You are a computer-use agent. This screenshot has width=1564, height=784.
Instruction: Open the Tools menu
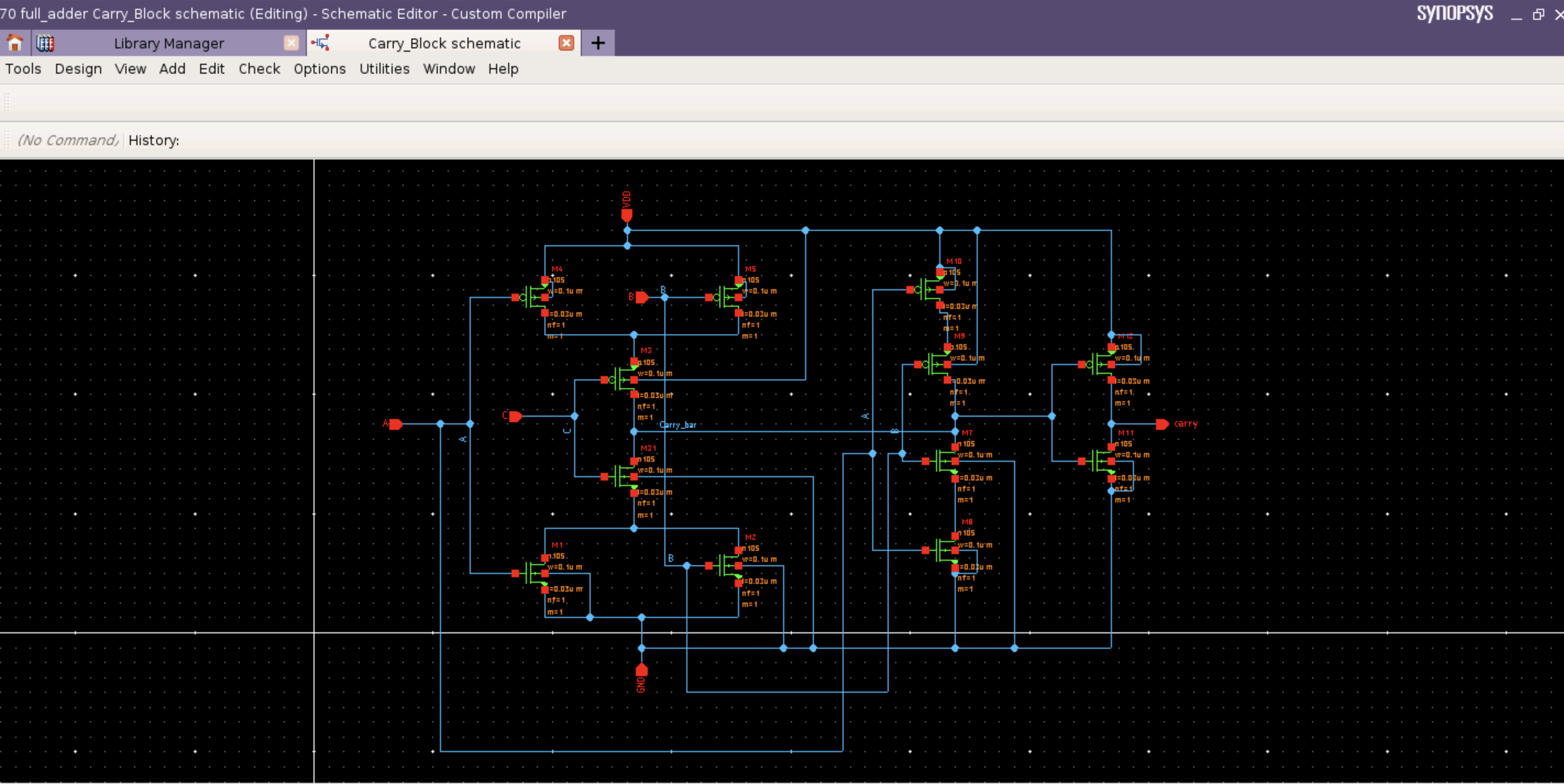coord(23,69)
